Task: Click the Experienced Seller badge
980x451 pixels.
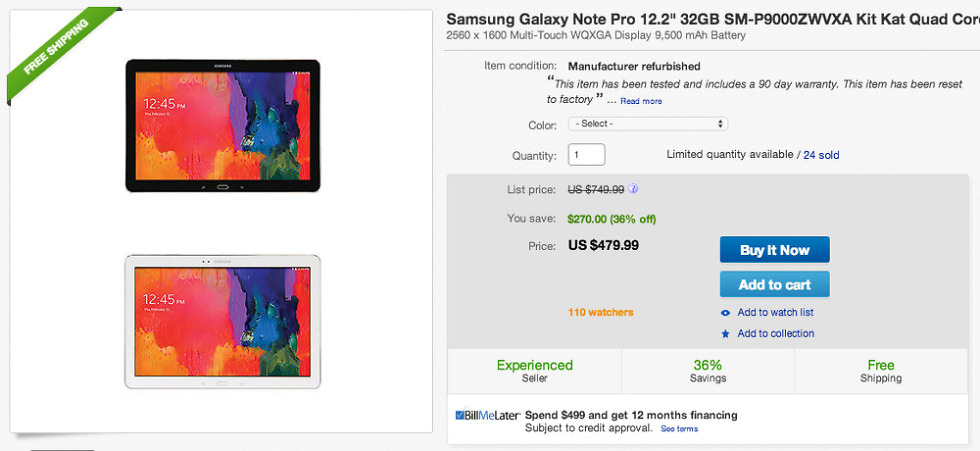Action: pos(535,371)
